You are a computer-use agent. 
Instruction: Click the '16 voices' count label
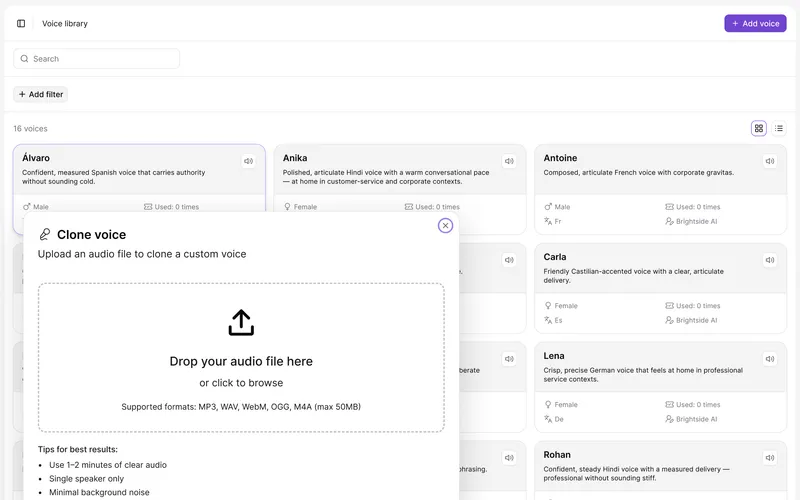pos(30,129)
